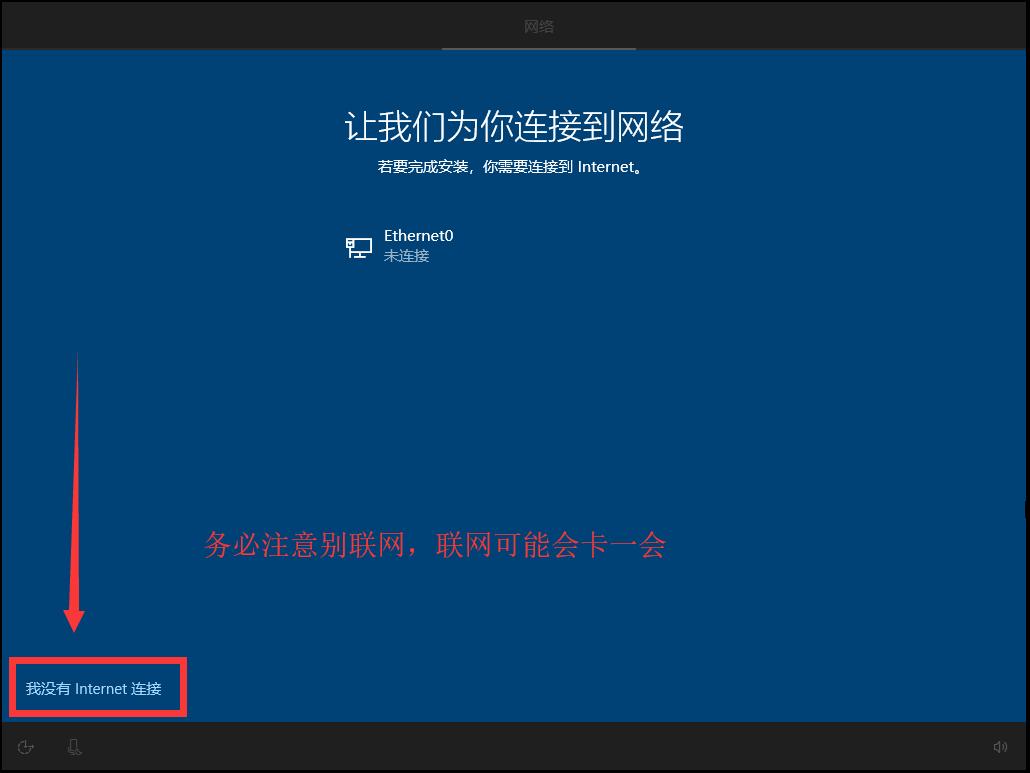Screen dimensions: 1030x773
Task: Toggle Ease of Access assistance options
Action: pyautogui.click(x=25, y=747)
